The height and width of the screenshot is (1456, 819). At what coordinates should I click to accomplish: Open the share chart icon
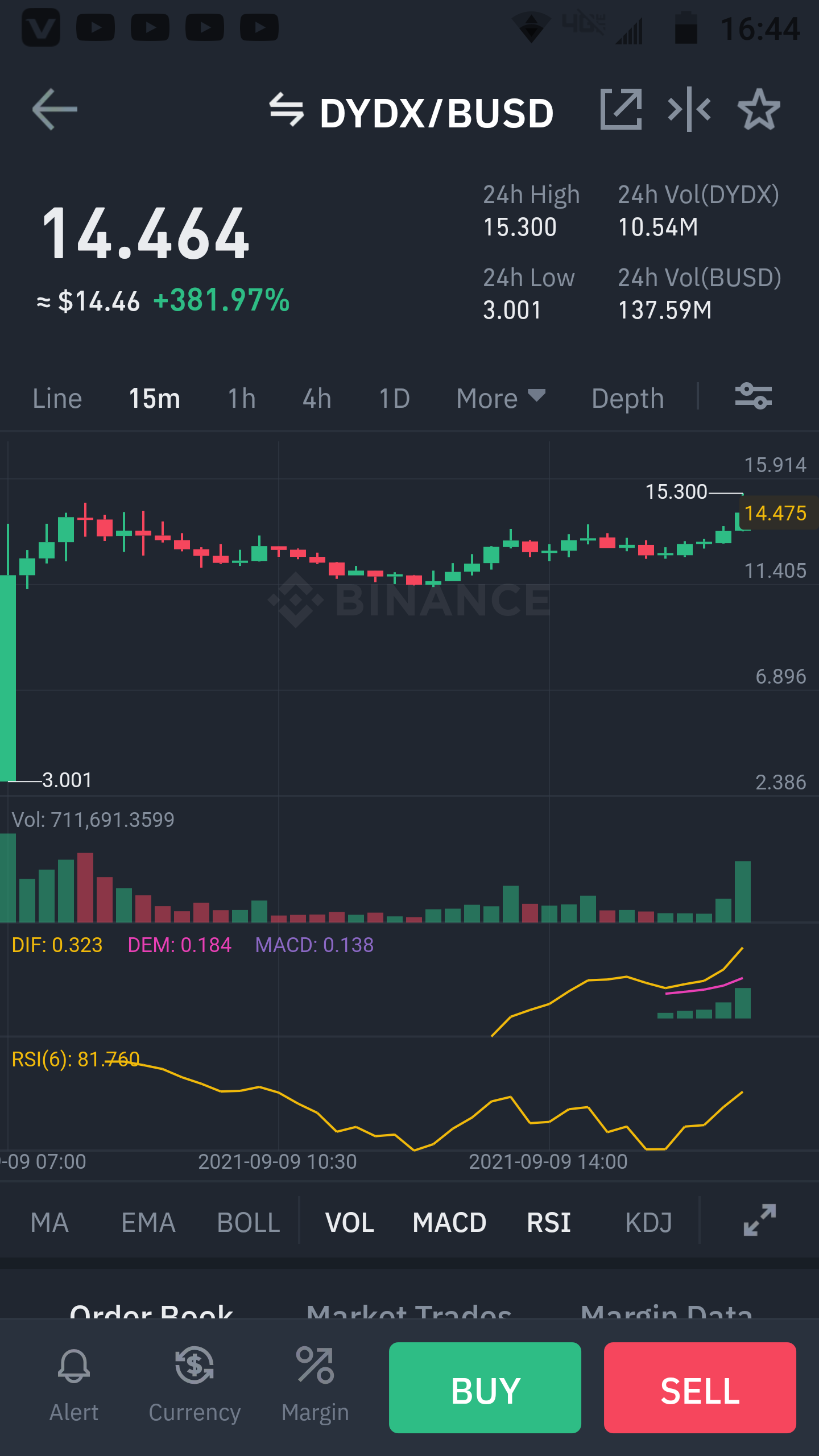[621, 109]
